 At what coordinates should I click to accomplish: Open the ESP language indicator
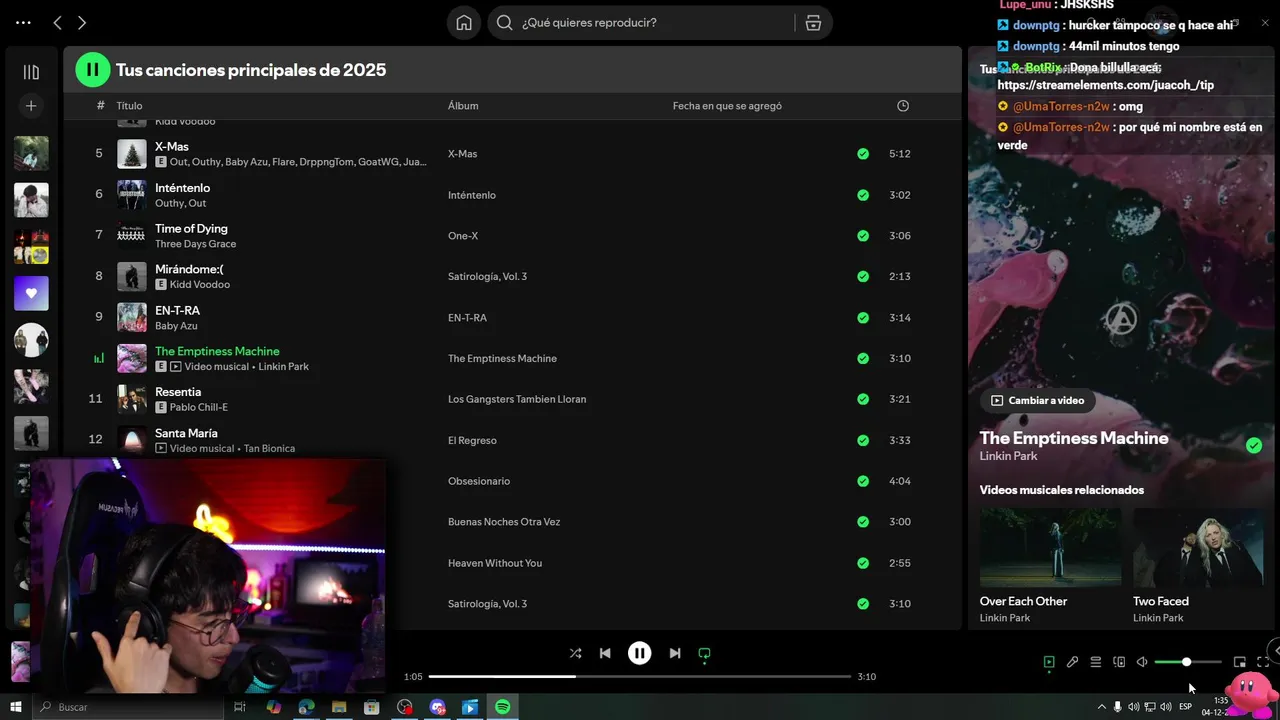(x=1186, y=707)
